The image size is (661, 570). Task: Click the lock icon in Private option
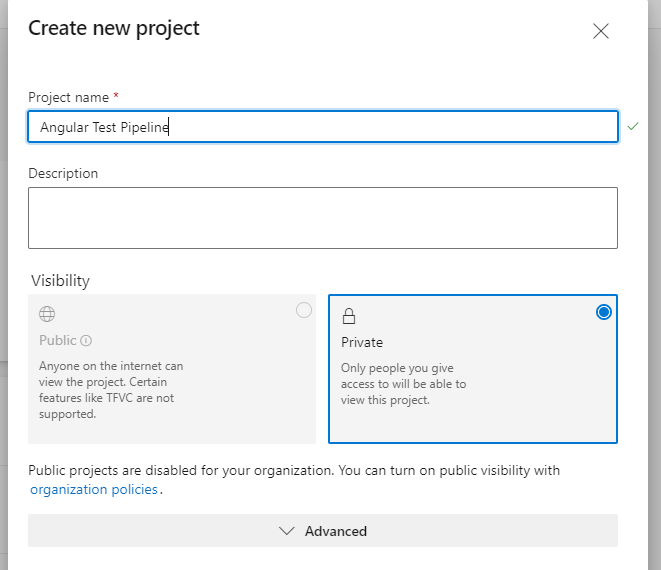[349, 316]
